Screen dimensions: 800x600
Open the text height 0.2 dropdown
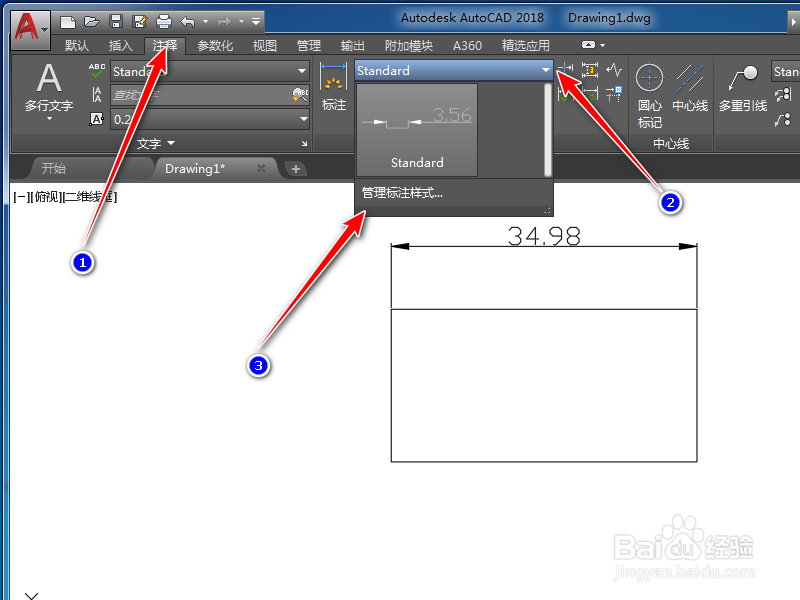click(210, 119)
